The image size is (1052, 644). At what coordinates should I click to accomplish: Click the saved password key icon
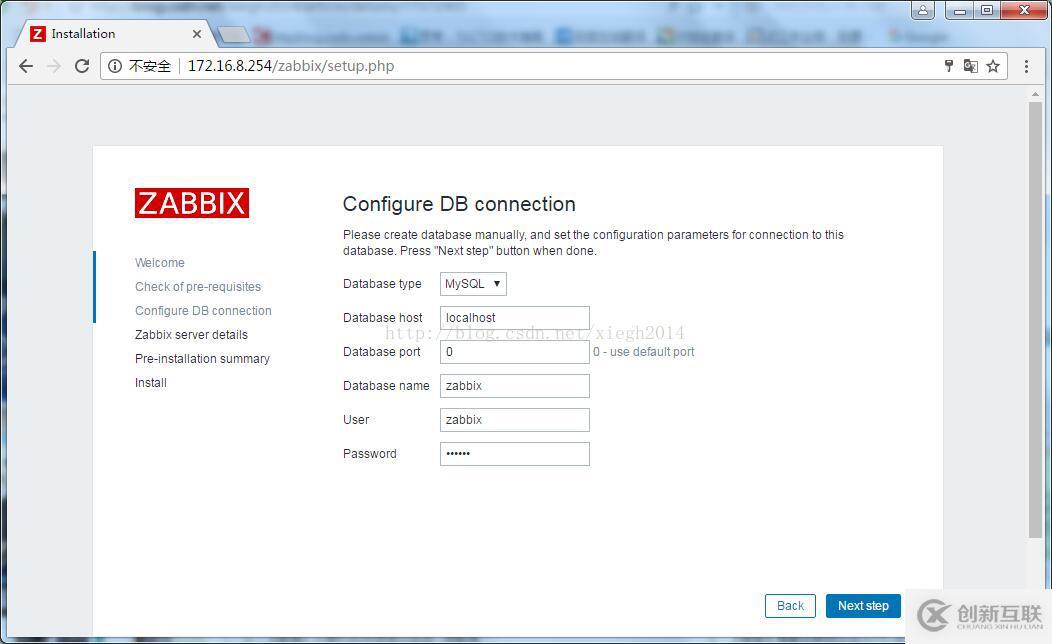point(946,66)
